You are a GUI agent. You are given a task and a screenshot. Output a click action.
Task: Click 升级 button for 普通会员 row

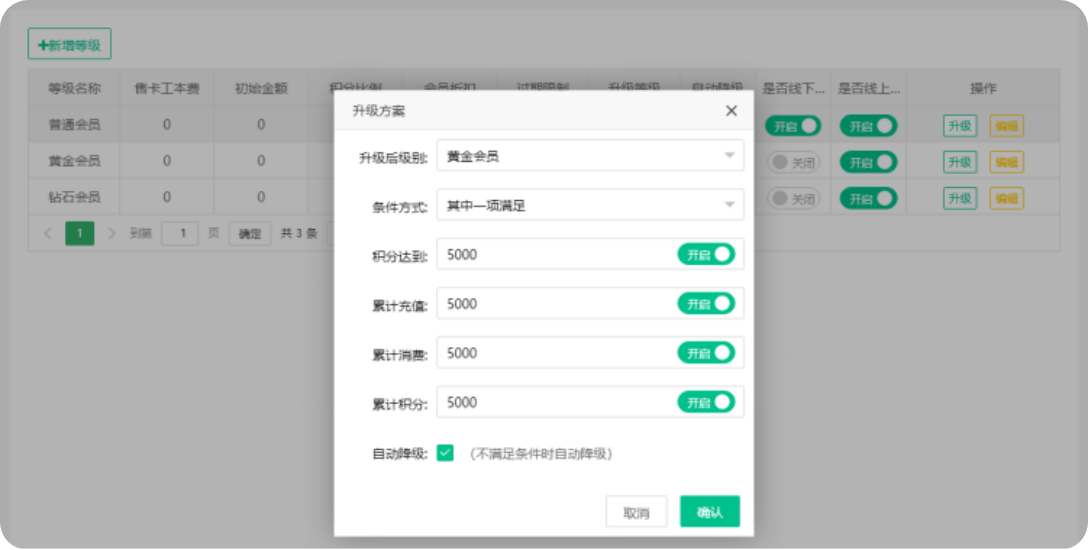coord(959,126)
